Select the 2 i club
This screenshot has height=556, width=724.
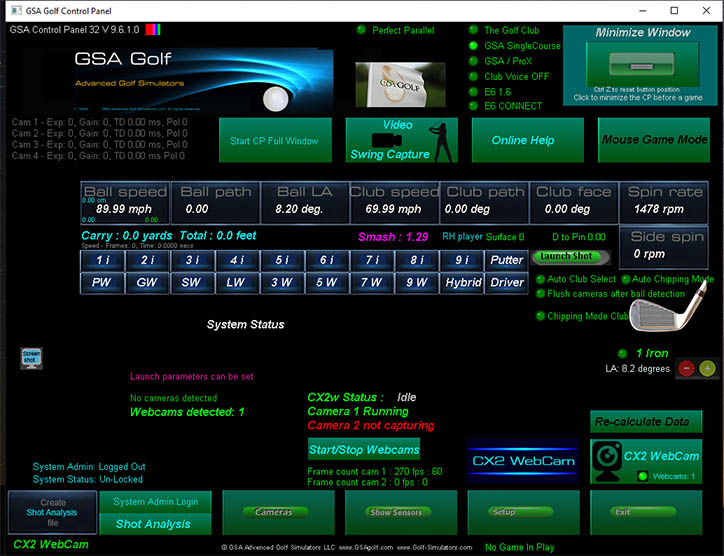click(x=147, y=260)
